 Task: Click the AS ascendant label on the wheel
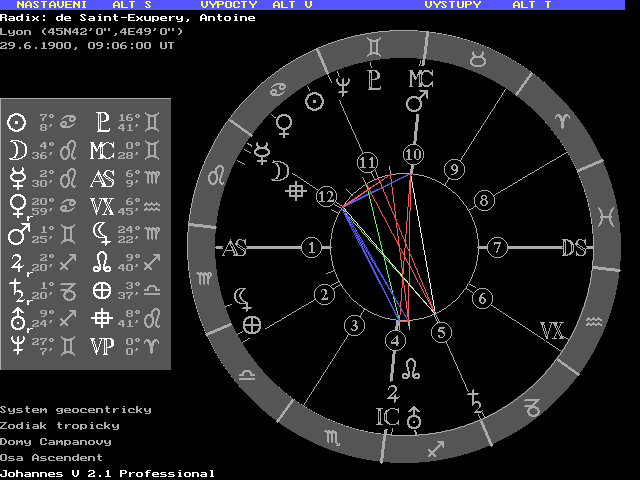tap(235, 248)
